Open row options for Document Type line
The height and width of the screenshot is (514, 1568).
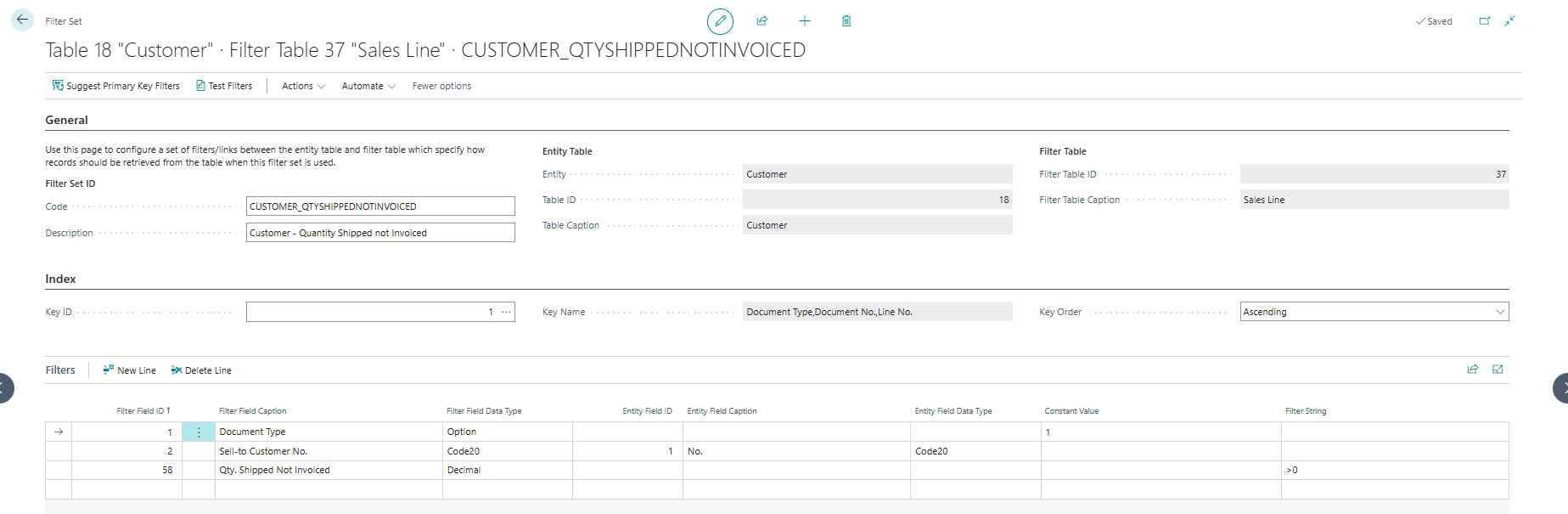click(x=199, y=432)
